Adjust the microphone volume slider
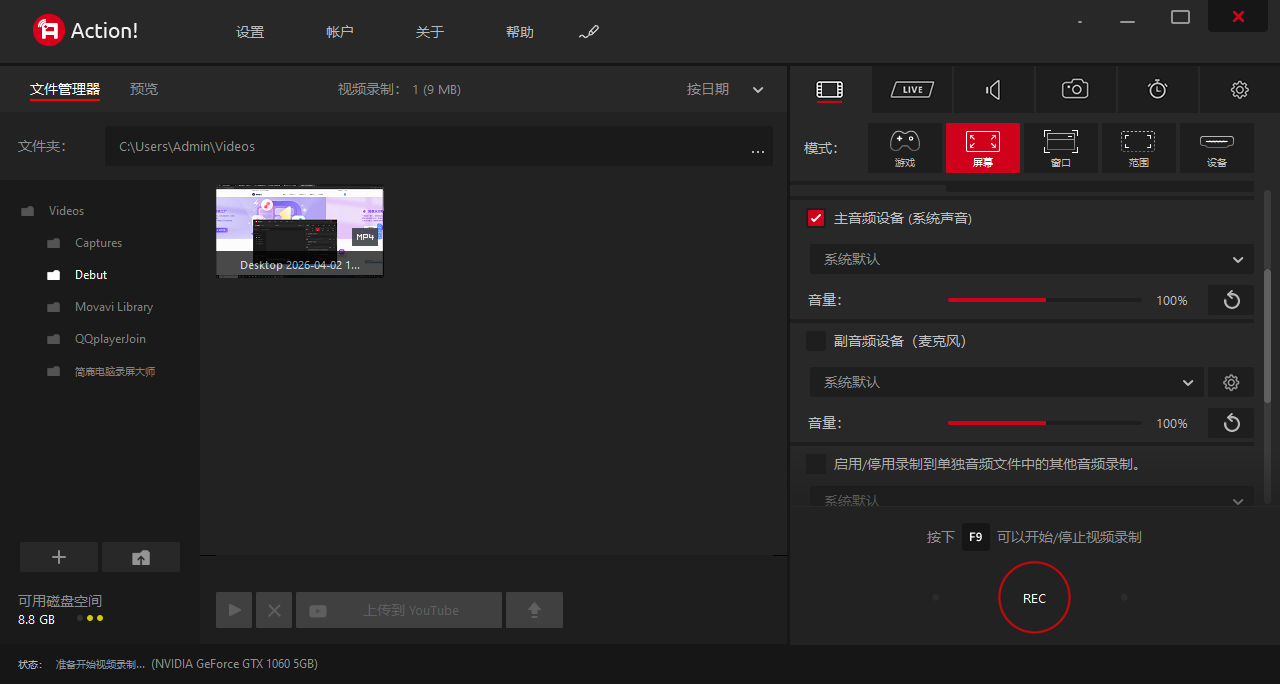 1044,423
